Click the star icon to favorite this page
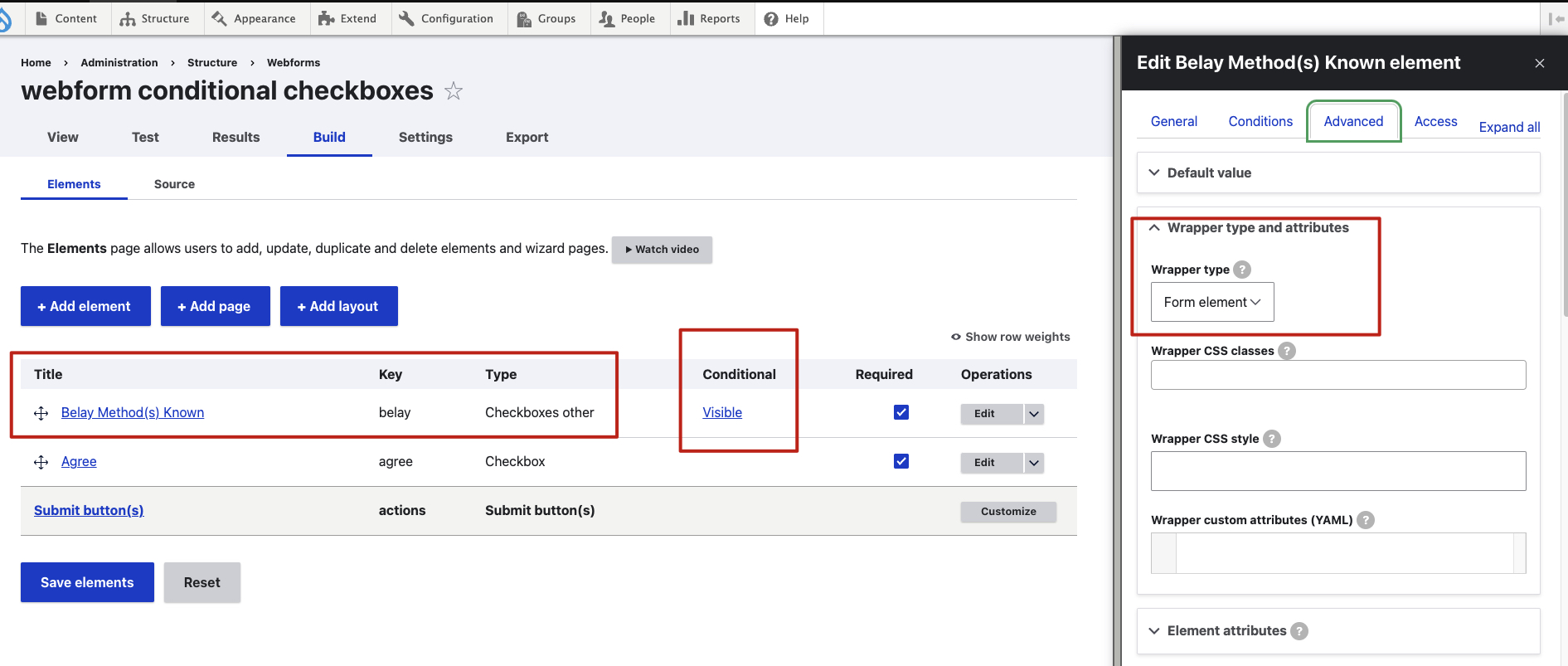This screenshot has width=1568, height=666. point(453,90)
